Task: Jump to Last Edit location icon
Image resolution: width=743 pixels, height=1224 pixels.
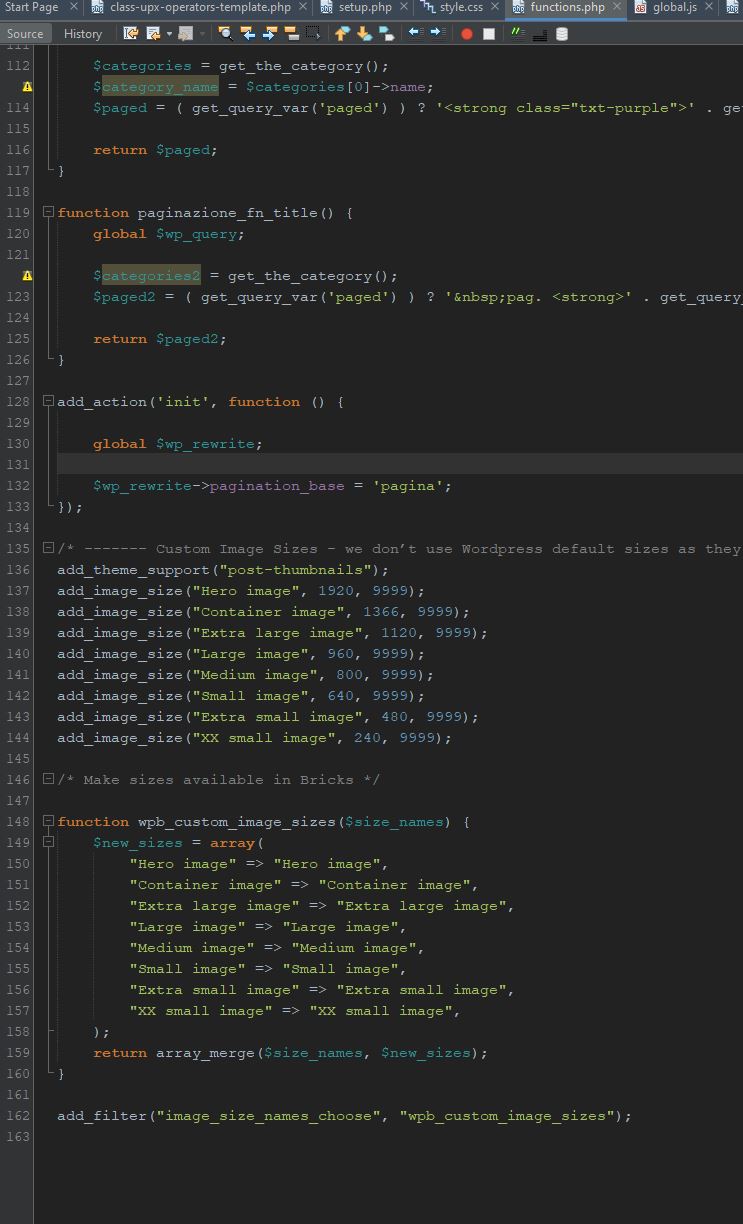Action: point(131,33)
